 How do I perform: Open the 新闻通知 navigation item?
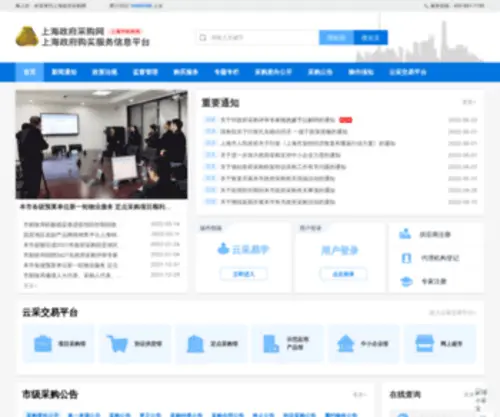(64, 72)
